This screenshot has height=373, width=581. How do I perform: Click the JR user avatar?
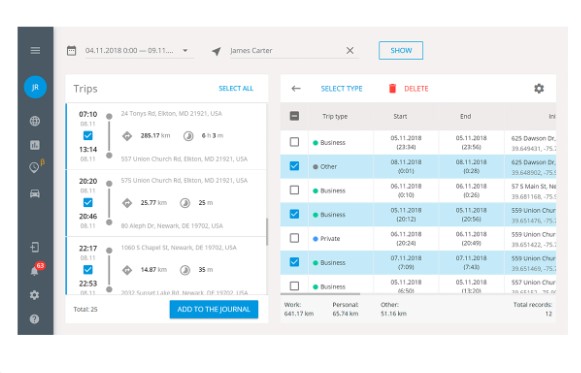click(35, 87)
